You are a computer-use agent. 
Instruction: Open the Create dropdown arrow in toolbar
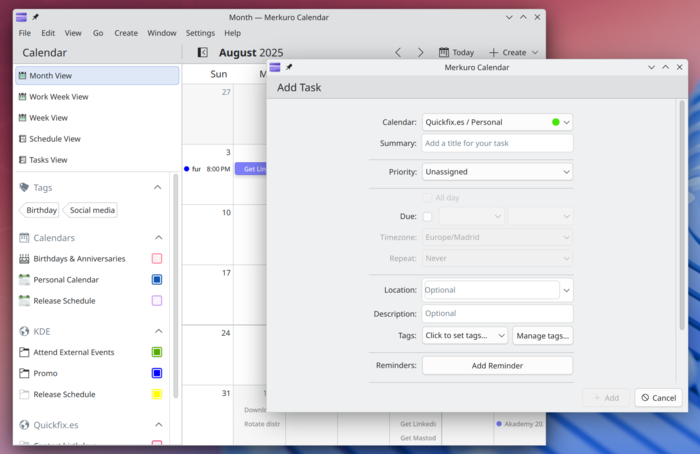point(535,53)
